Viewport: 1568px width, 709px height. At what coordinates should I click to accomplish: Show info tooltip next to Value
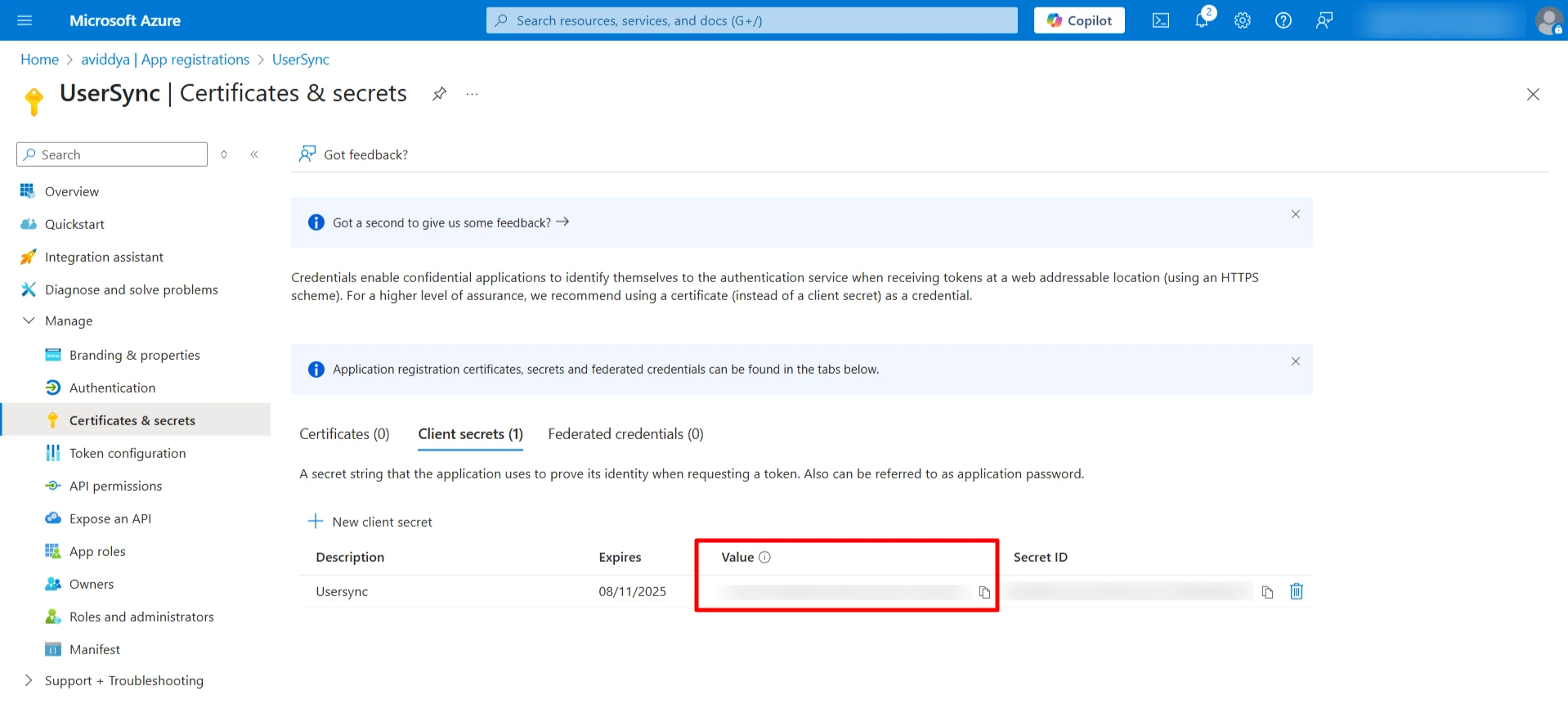[764, 557]
